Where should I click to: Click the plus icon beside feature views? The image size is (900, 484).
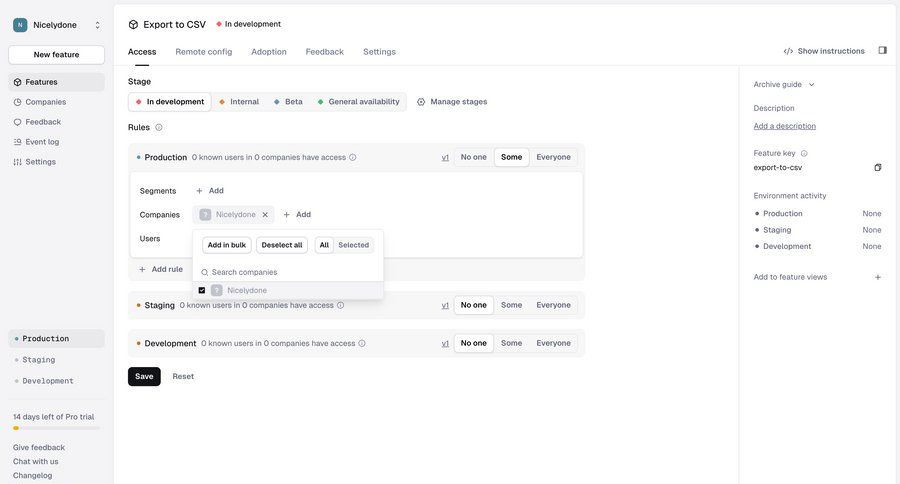click(877, 277)
